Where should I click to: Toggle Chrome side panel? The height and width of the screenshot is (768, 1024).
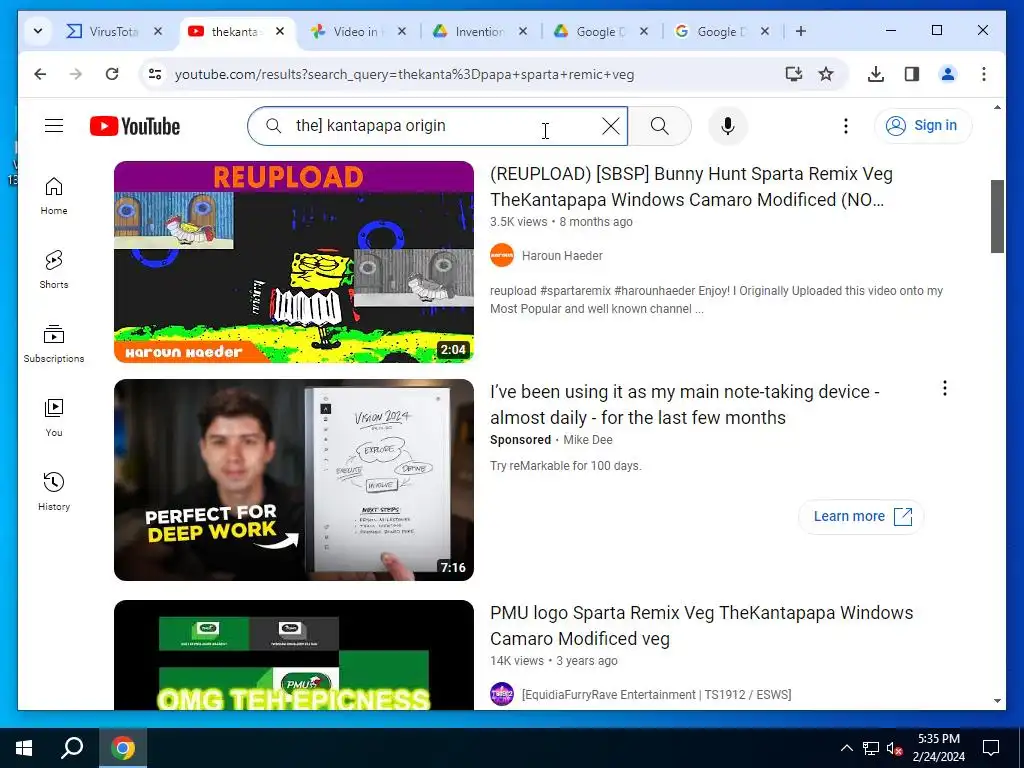tap(912, 74)
